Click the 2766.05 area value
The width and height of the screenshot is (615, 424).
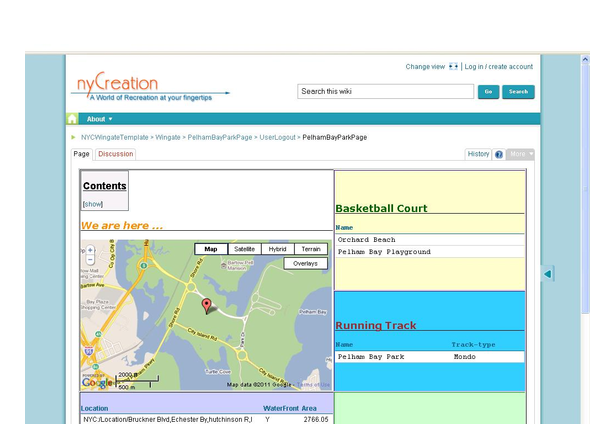316,419
